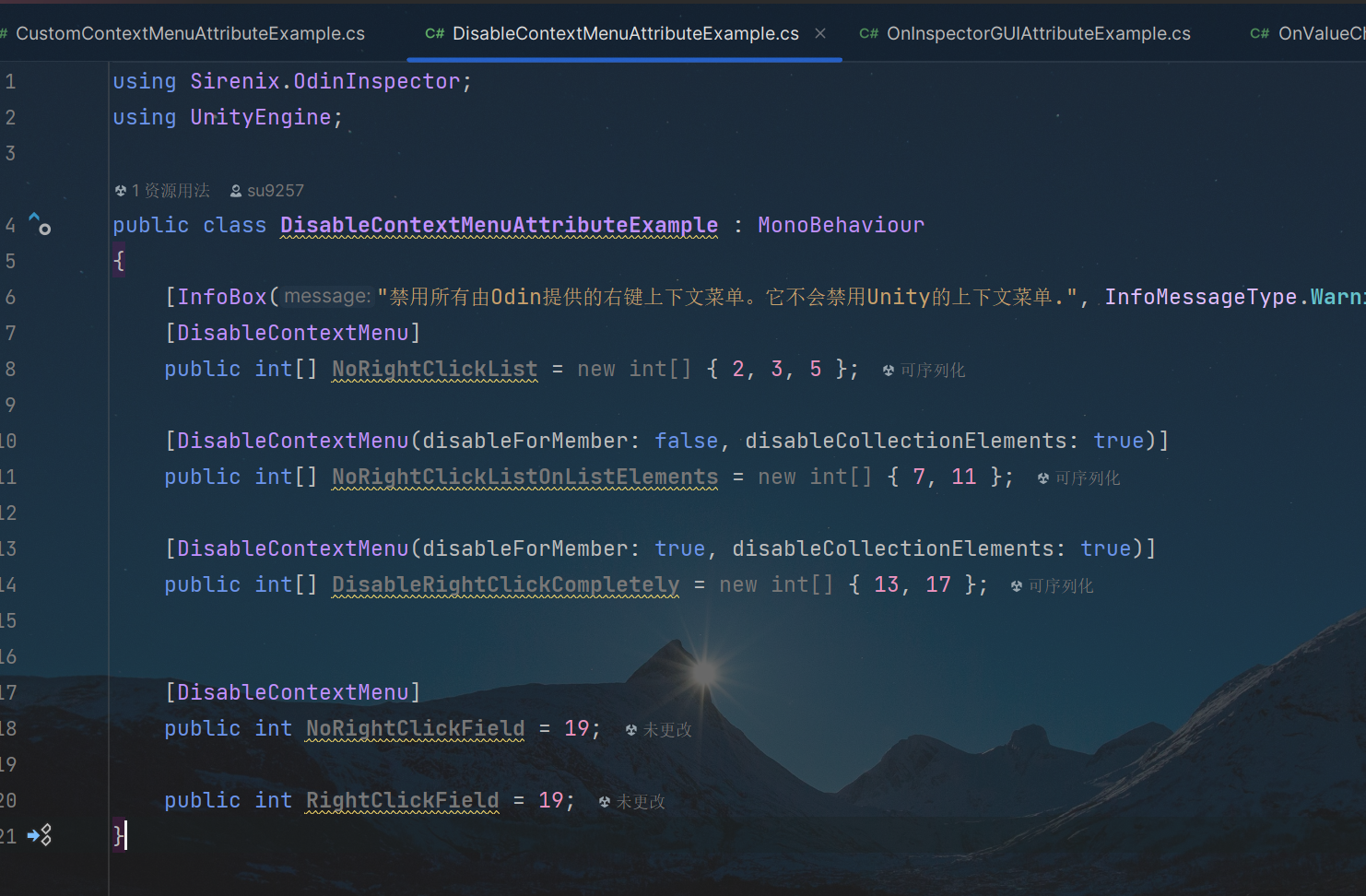Close the DisableContextMenuAttributeExample.cs tab
1366x896 pixels.
tap(820, 33)
